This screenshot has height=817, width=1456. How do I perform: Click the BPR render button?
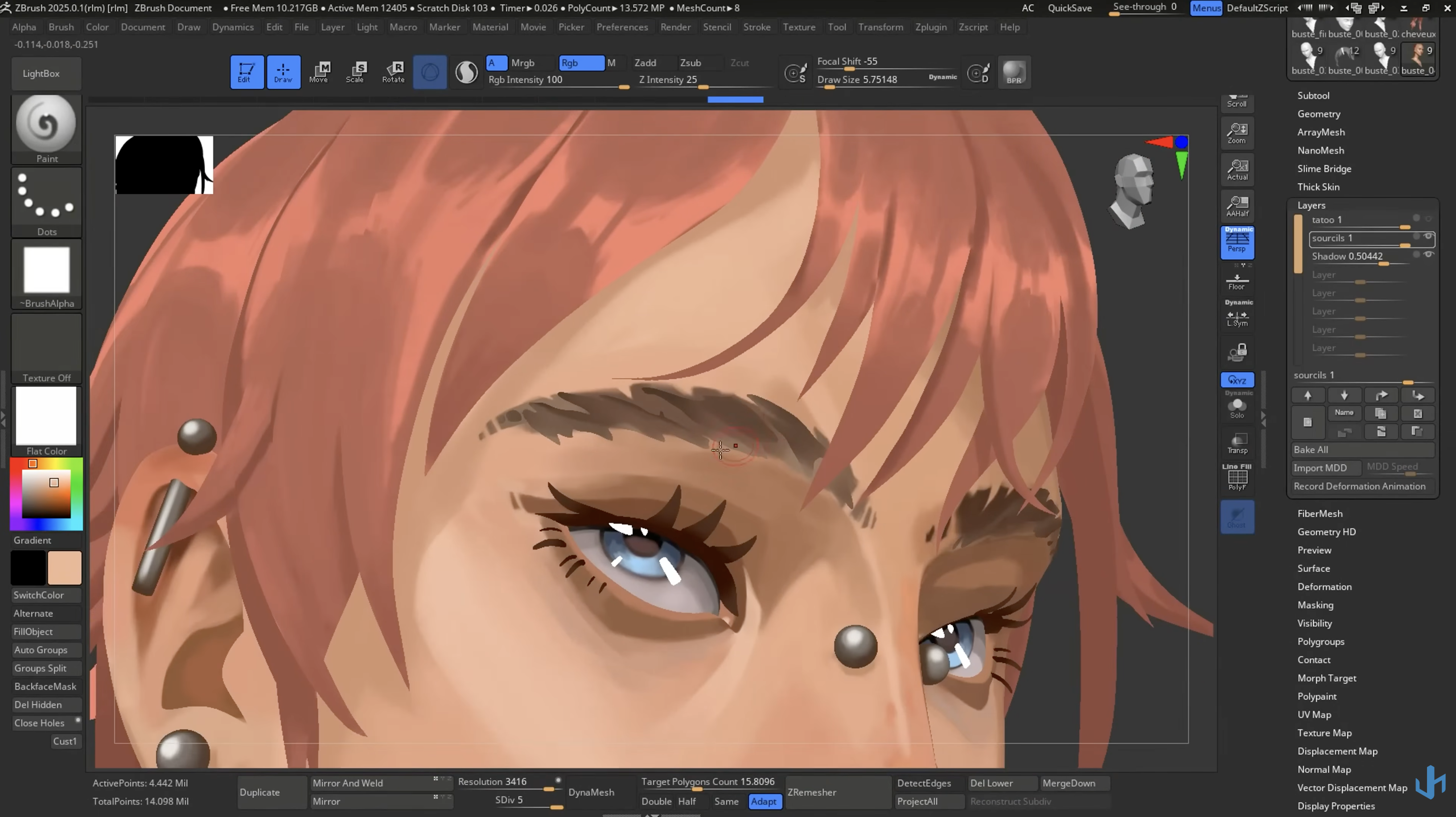tap(1014, 72)
